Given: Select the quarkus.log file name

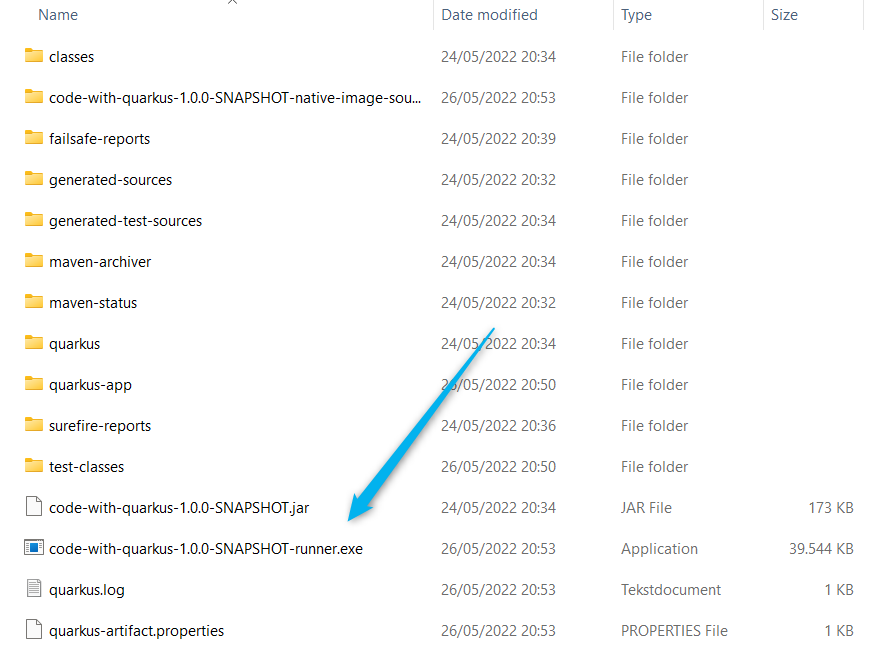Looking at the screenshot, I should [x=87, y=590].
